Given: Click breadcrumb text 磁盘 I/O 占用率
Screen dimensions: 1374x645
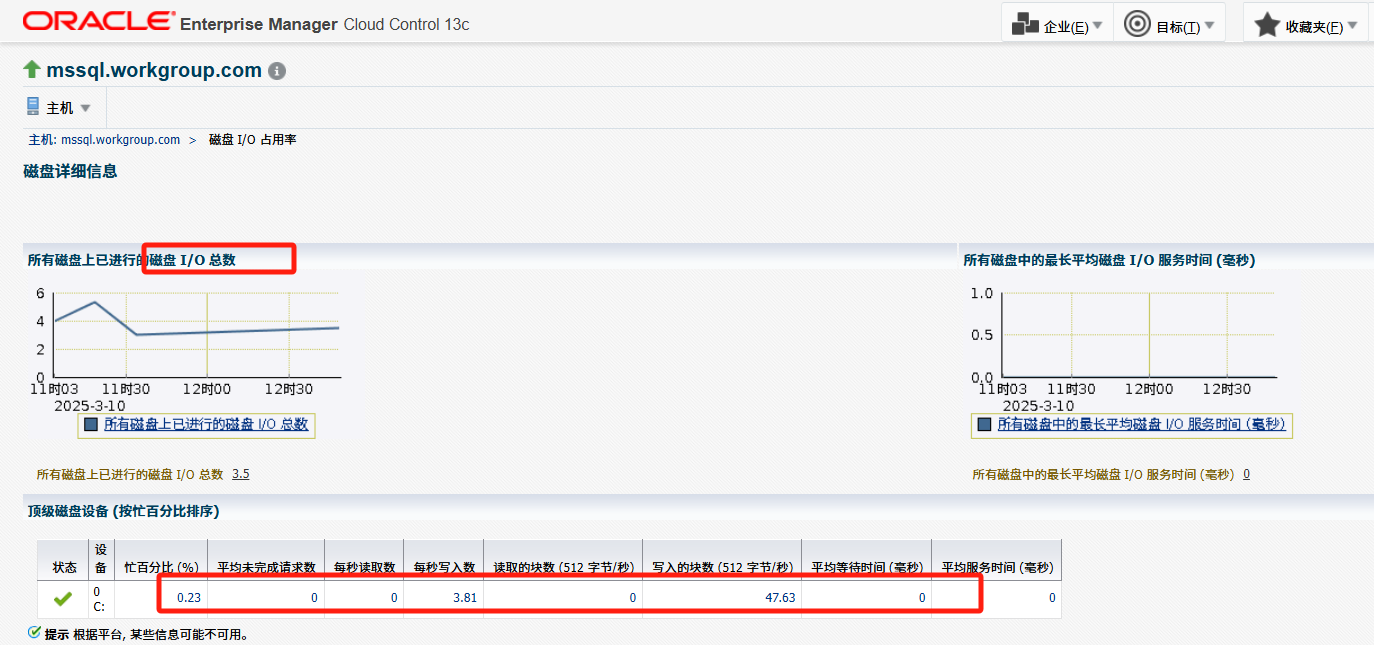Looking at the screenshot, I should (x=252, y=140).
